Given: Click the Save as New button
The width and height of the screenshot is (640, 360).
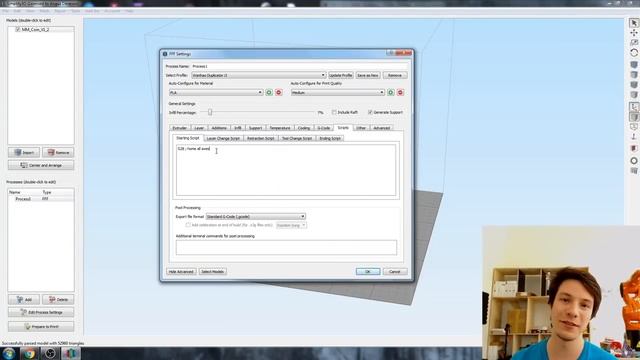Looking at the screenshot, I should [x=368, y=76].
